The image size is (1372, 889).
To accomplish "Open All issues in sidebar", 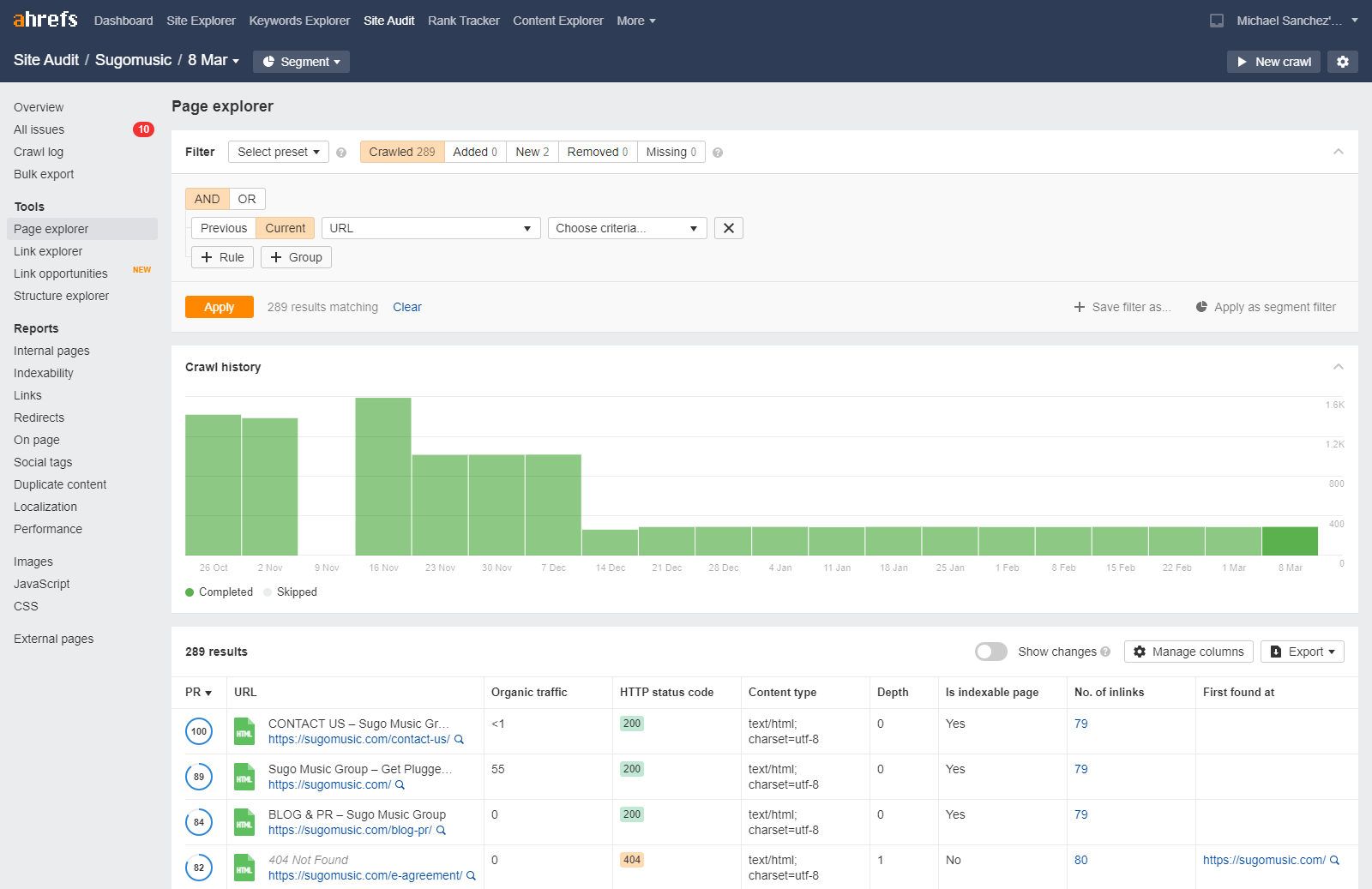I will tap(39, 129).
